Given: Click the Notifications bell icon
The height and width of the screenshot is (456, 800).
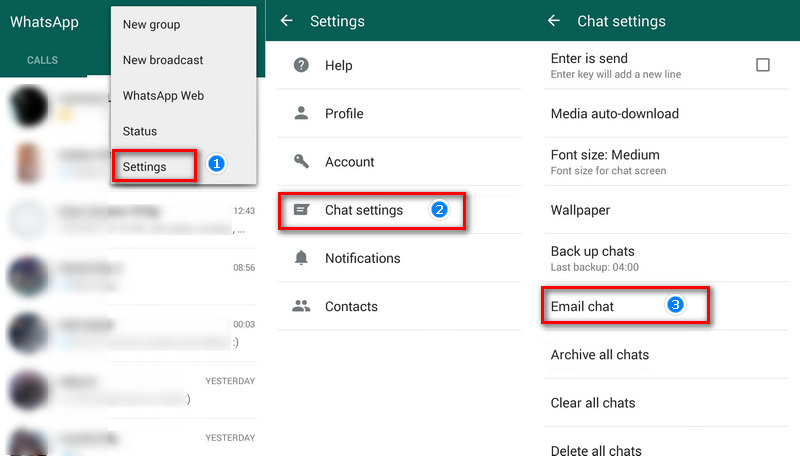Looking at the screenshot, I should pyautogui.click(x=301, y=258).
